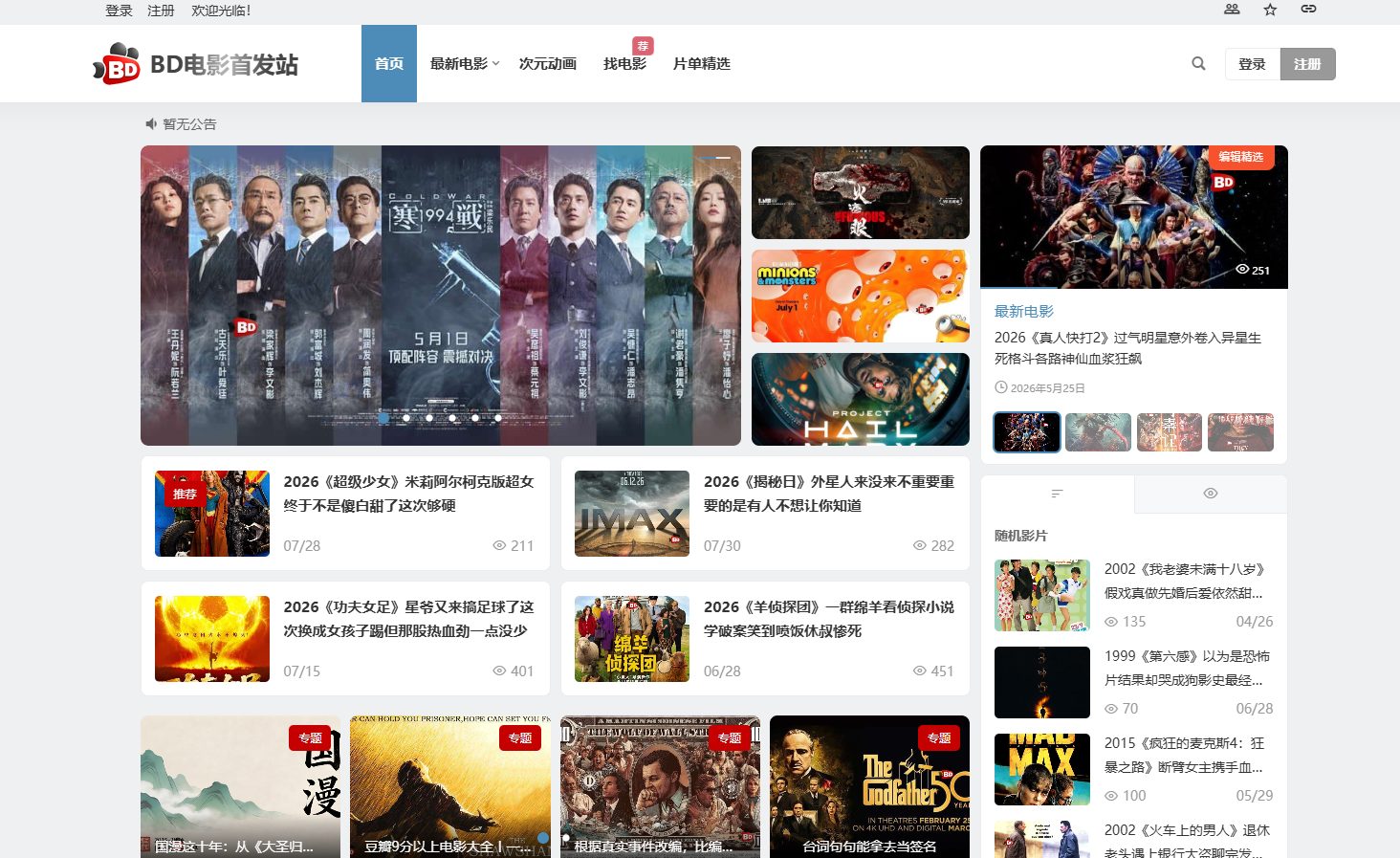Click the 专题 badge on 国漫 card

coord(310,737)
